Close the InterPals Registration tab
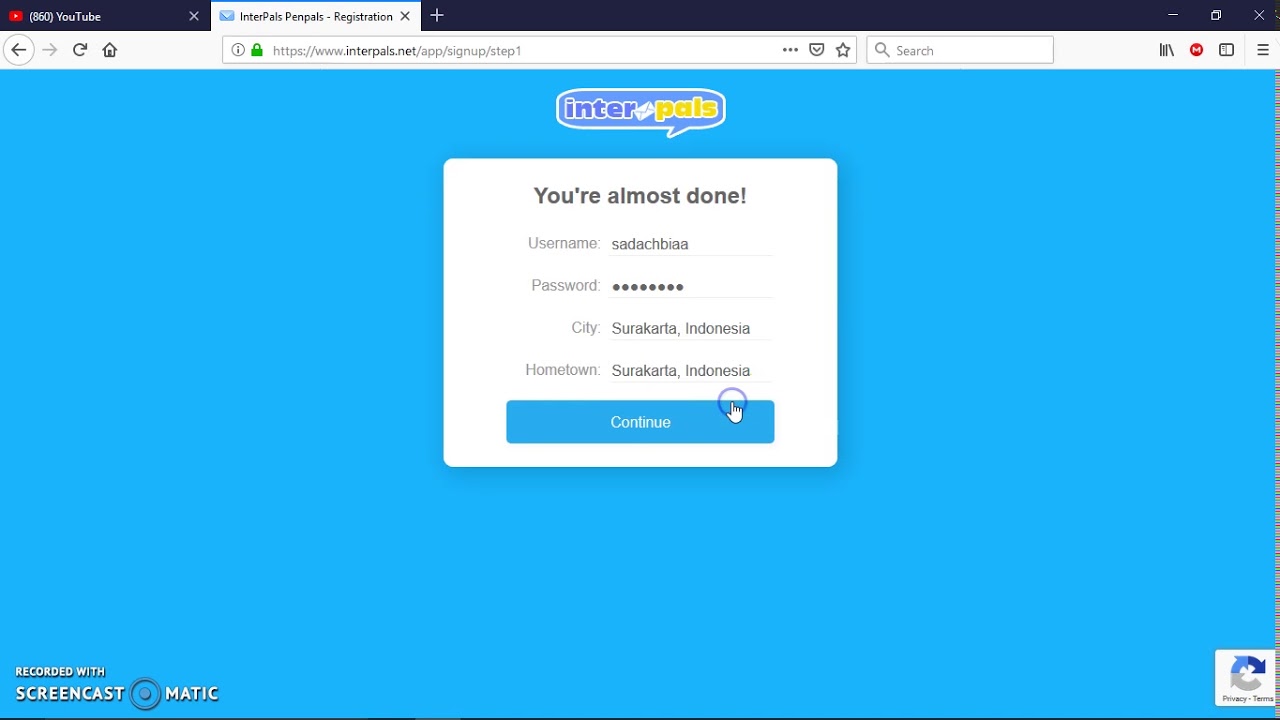The image size is (1280, 720). pyautogui.click(x=405, y=16)
